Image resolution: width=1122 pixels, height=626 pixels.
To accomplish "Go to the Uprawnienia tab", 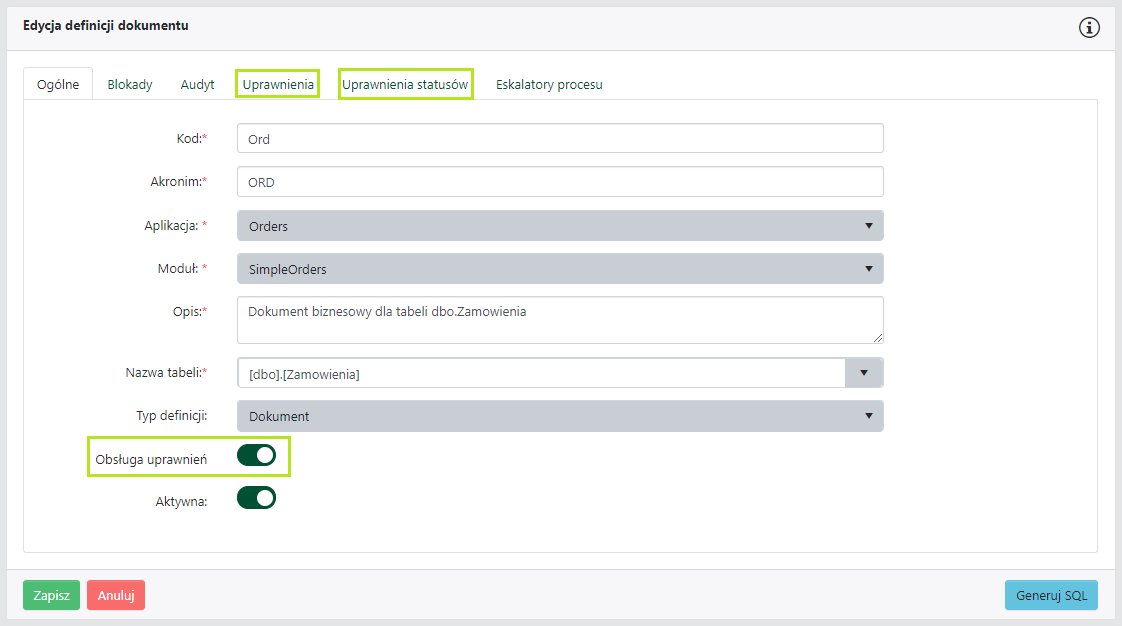I will tap(278, 85).
